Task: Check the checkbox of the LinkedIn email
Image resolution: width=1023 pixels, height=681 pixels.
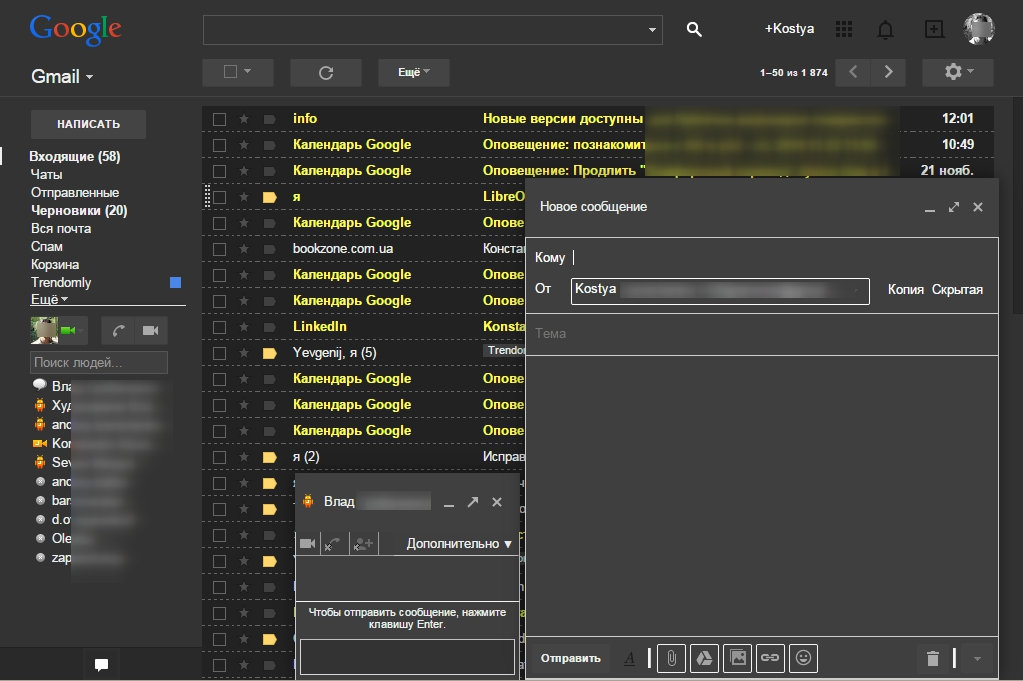Action: pyautogui.click(x=218, y=326)
